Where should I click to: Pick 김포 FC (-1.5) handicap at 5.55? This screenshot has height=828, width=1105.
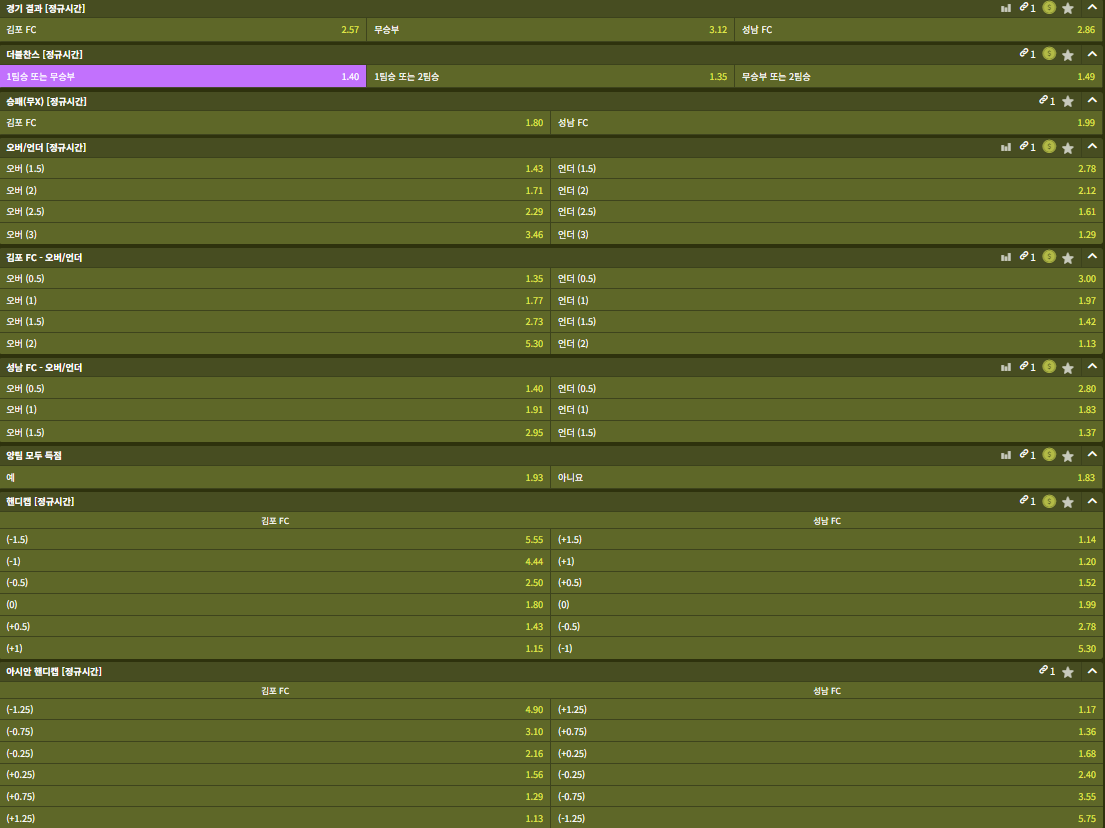275,540
